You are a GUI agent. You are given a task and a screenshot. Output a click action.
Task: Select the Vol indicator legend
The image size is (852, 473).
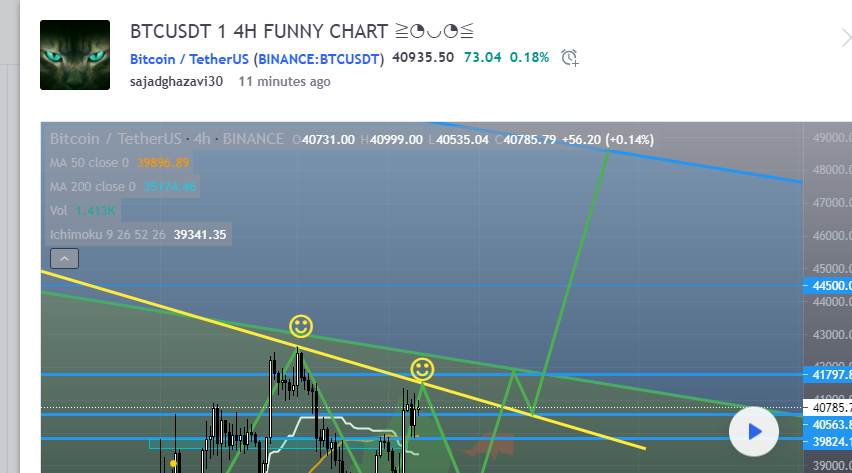[x=58, y=211]
